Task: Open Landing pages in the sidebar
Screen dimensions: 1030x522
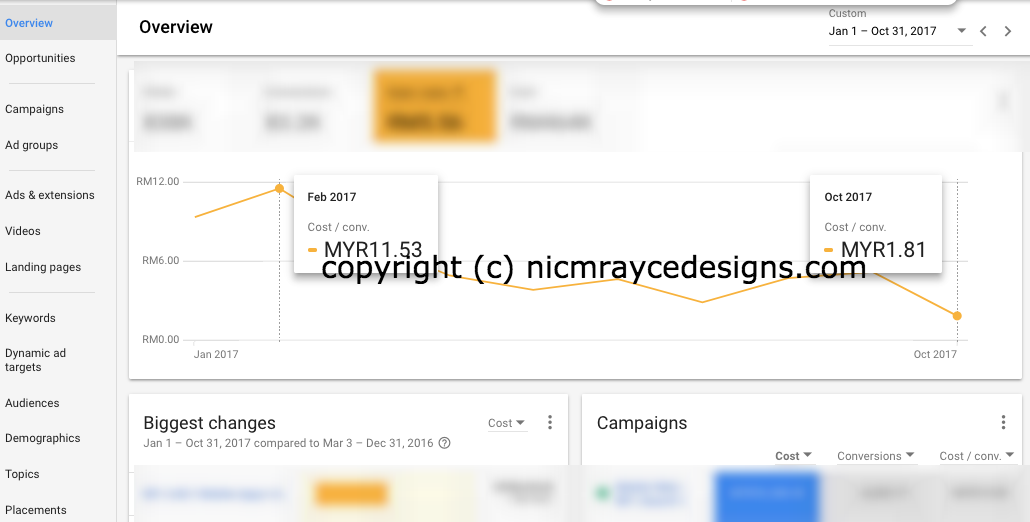Action: 43,267
